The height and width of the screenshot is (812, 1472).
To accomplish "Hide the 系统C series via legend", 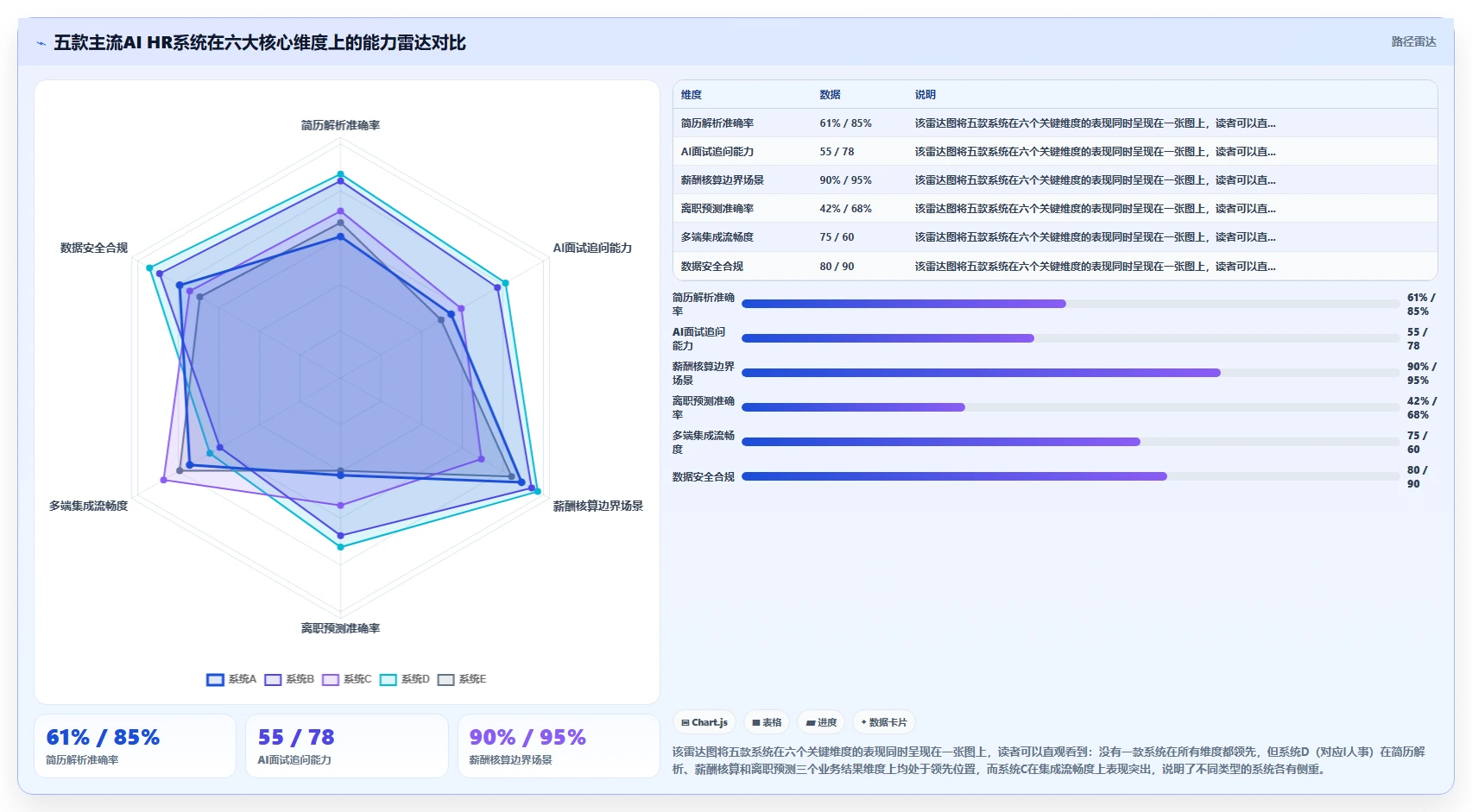I will tap(347, 680).
